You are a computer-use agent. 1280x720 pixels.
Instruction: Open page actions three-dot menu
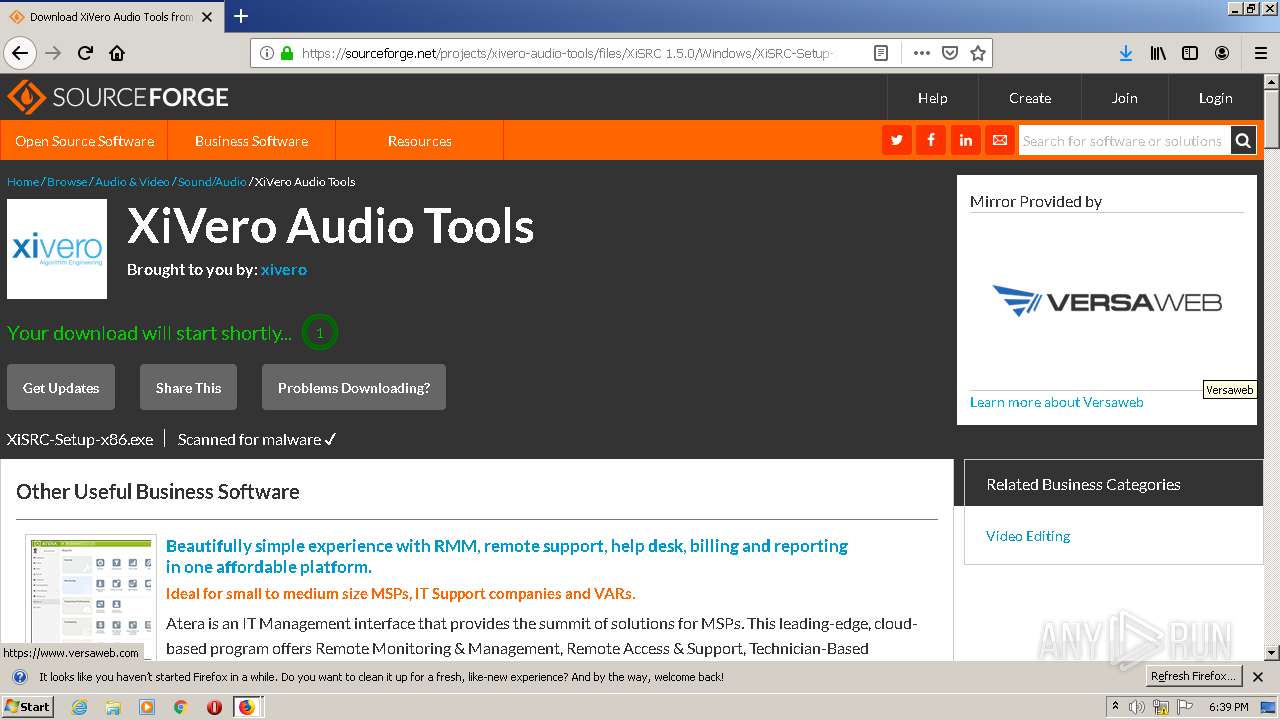coord(922,53)
